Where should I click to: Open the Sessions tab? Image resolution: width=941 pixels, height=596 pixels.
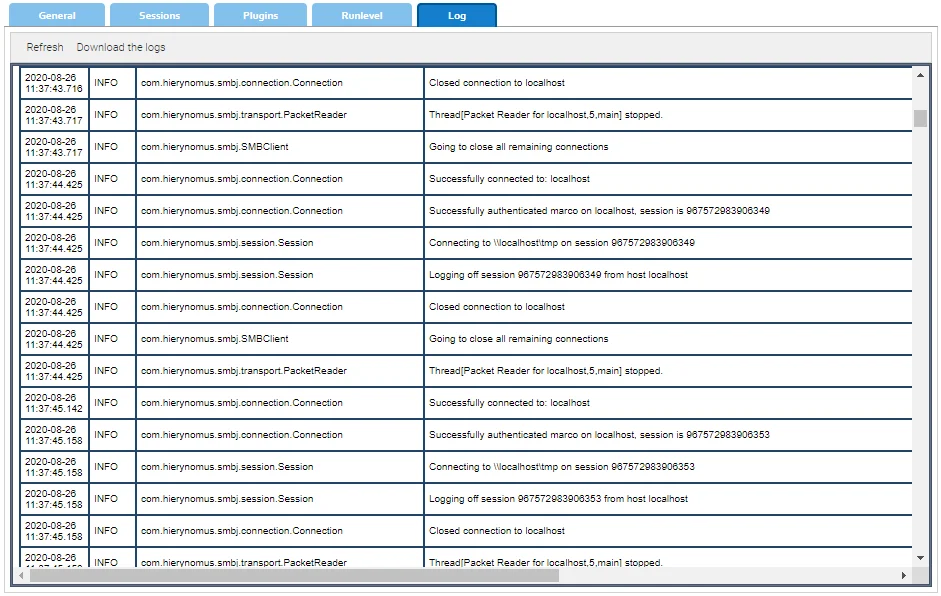pyautogui.click(x=159, y=14)
